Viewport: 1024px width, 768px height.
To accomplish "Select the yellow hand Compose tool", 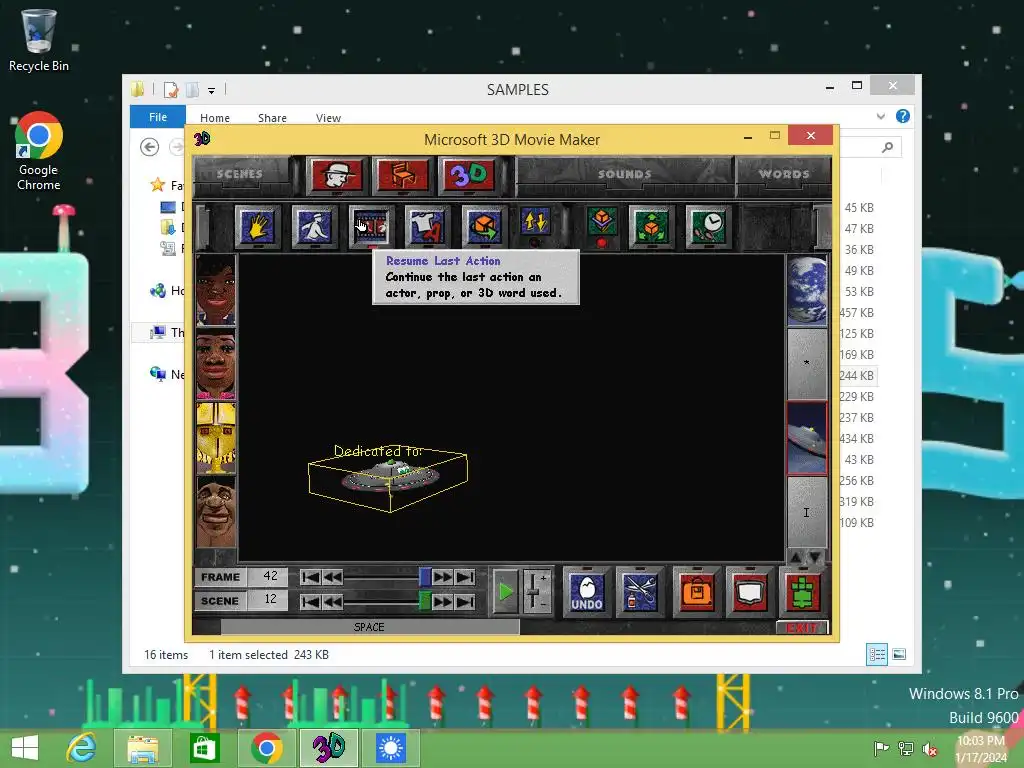I will point(257,227).
